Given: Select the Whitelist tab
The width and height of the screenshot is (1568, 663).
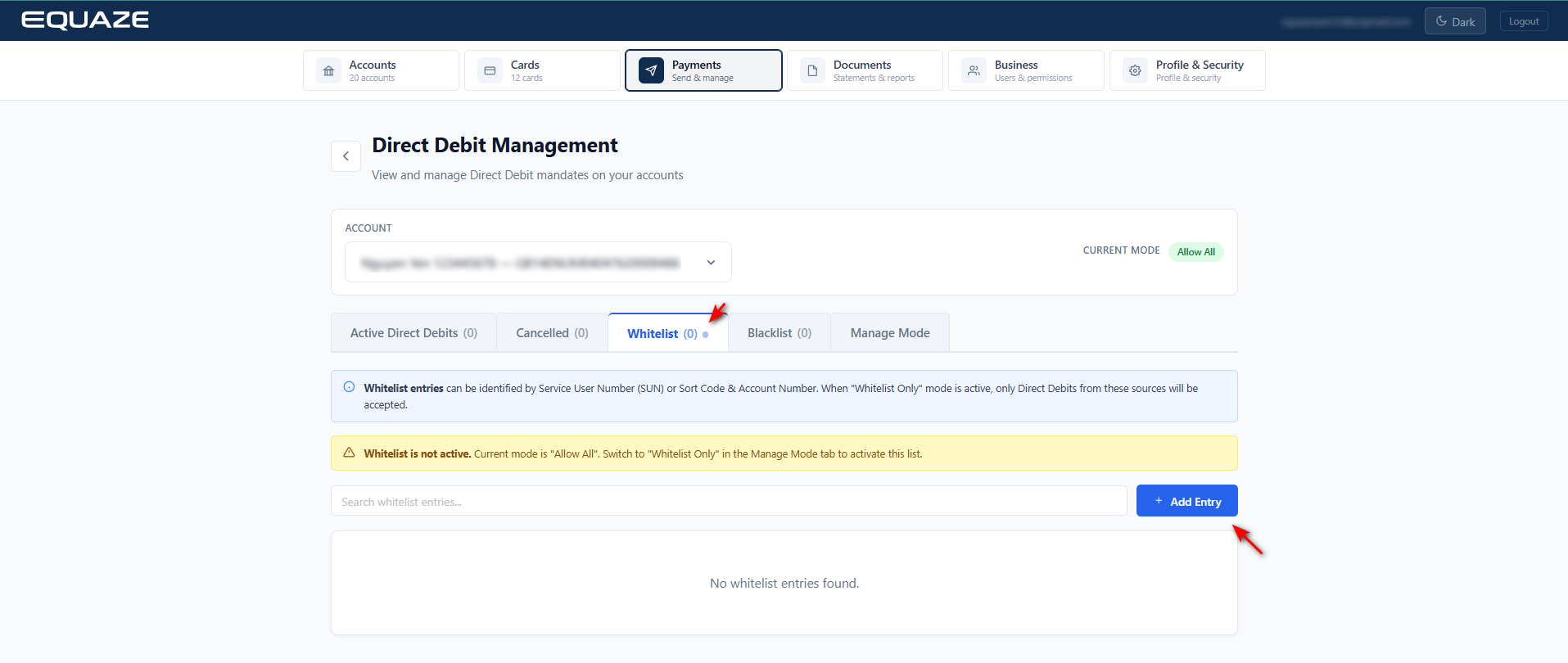Looking at the screenshot, I should [667, 333].
